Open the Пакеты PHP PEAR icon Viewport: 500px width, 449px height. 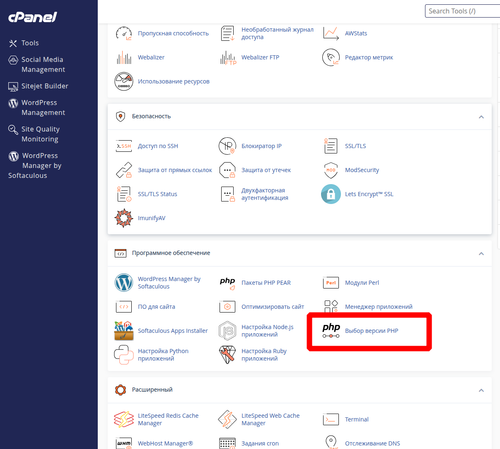click(228, 283)
